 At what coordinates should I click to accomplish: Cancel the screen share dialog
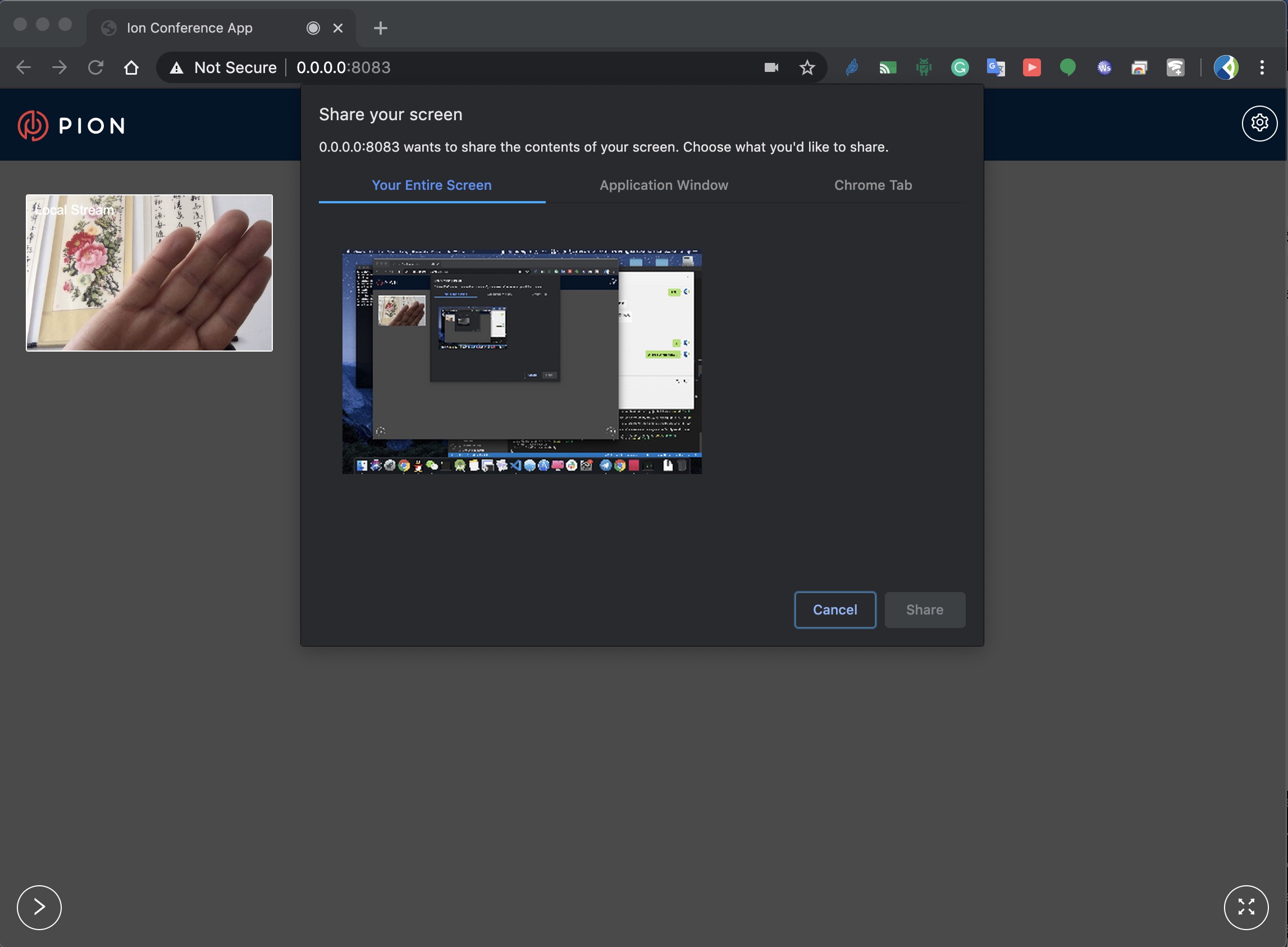834,609
